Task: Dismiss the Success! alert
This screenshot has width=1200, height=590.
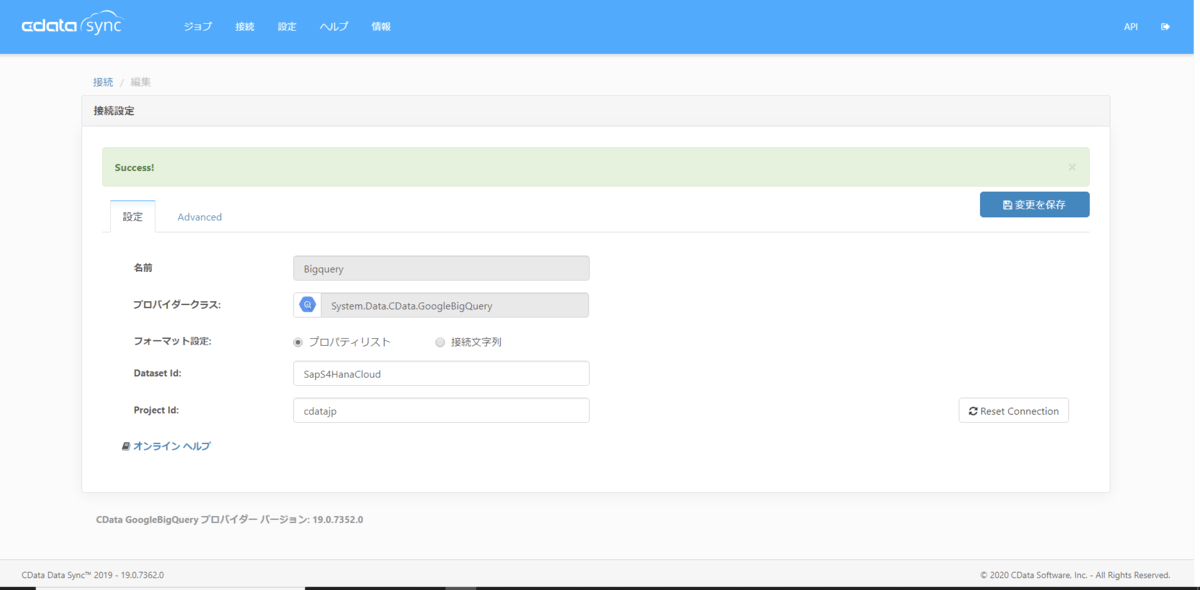Action: tap(1072, 167)
